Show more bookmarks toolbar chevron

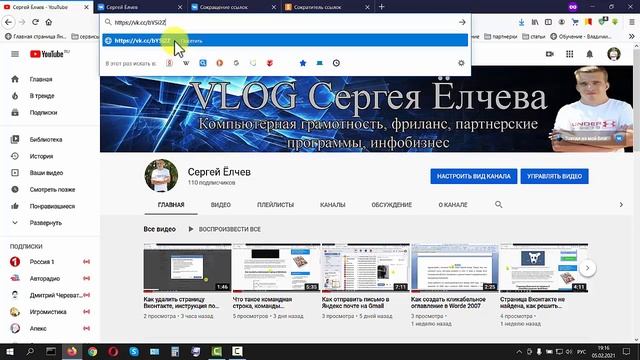(x=632, y=36)
